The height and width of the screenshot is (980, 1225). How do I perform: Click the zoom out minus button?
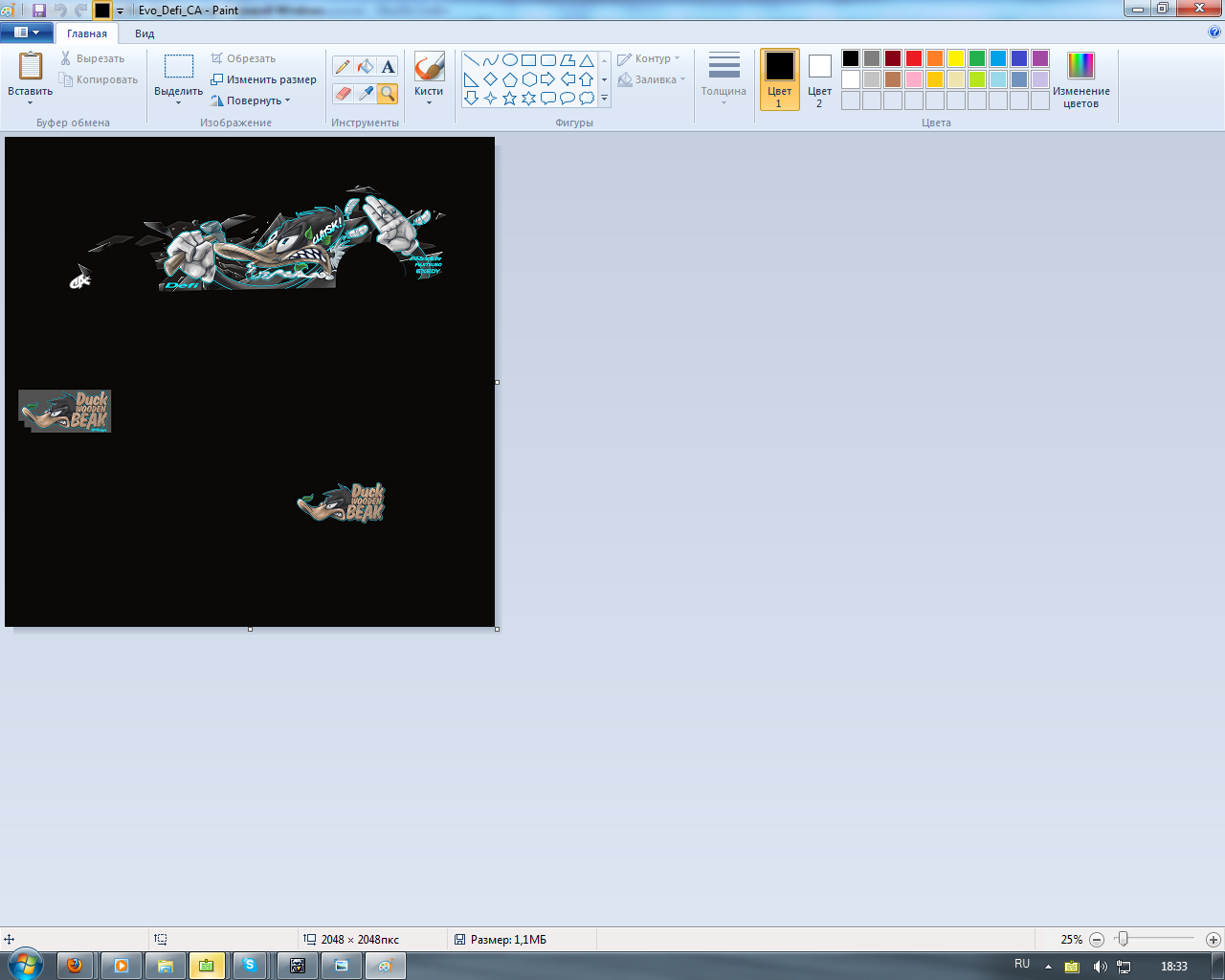tap(1097, 940)
